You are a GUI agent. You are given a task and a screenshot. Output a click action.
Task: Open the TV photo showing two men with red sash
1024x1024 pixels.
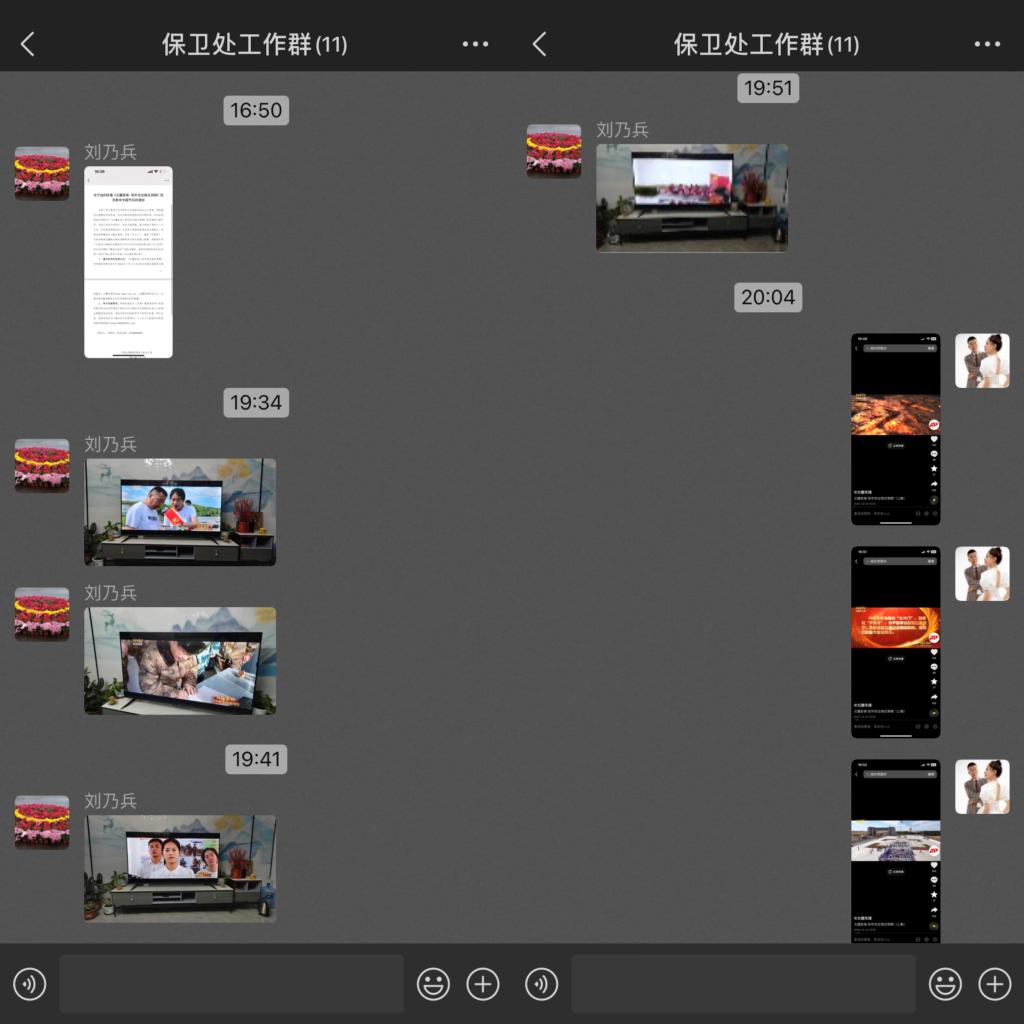point(180,512)
